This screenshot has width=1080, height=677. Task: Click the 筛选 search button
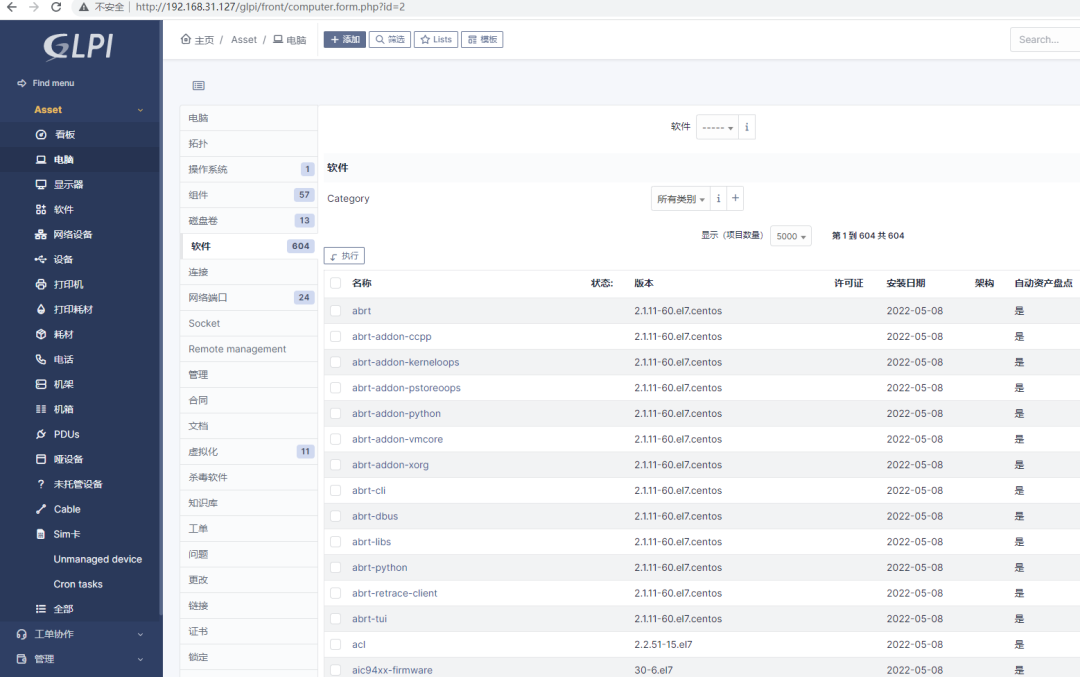390,39
